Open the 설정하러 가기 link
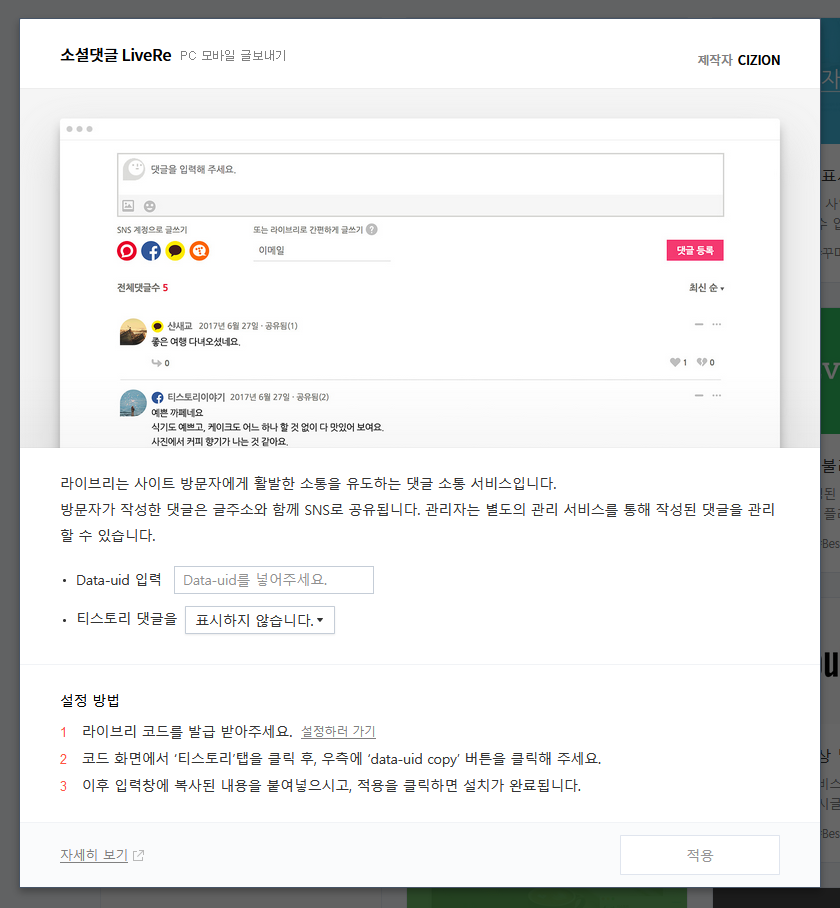Viewport: 840px width, 908px height. pyautogui.click(x=338, y=731)
